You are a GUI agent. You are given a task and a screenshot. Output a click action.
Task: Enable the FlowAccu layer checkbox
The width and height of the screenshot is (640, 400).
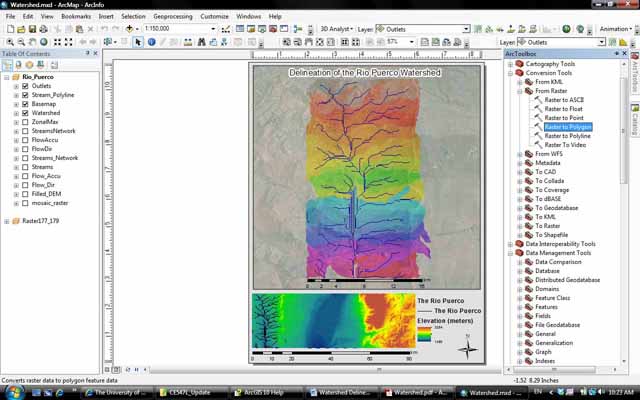tap(25, 140)
